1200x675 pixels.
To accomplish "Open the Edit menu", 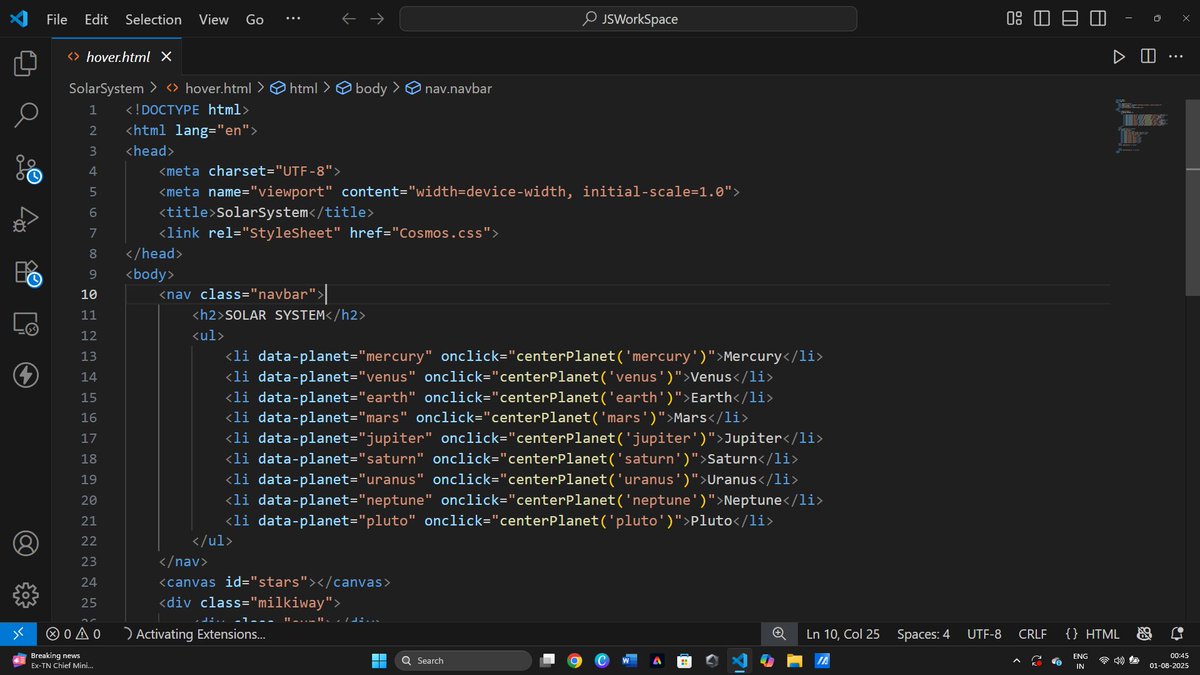I will [97, 19].
